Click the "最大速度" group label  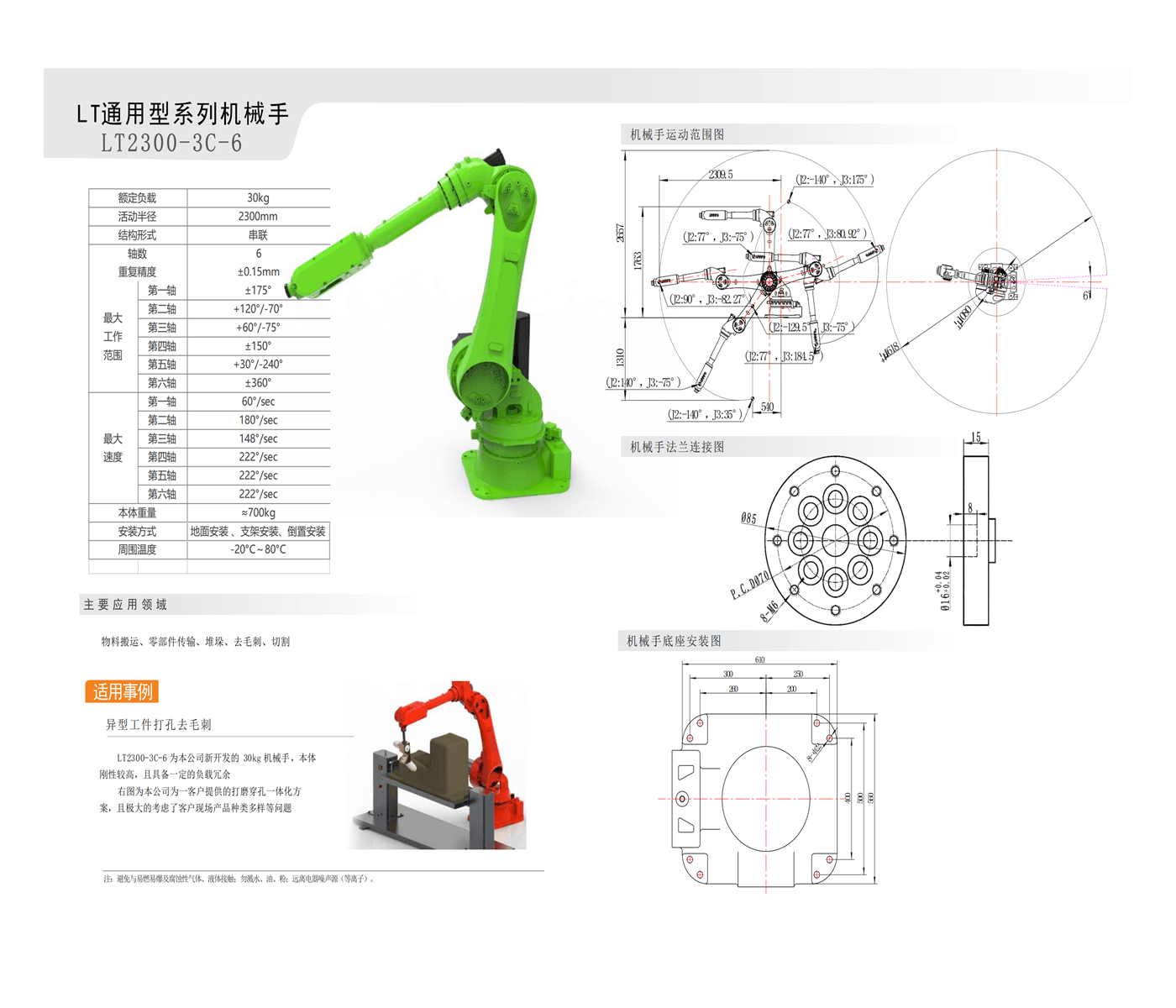[x=113, y=448]
